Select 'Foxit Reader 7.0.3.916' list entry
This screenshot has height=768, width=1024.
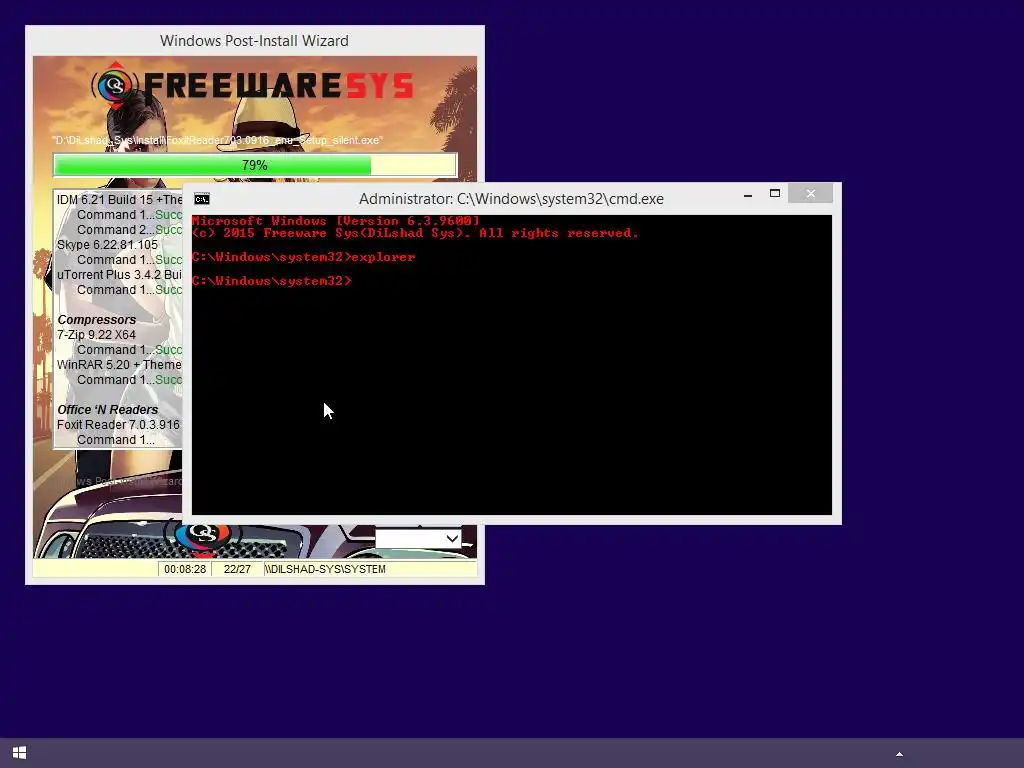tap(118, 425)
